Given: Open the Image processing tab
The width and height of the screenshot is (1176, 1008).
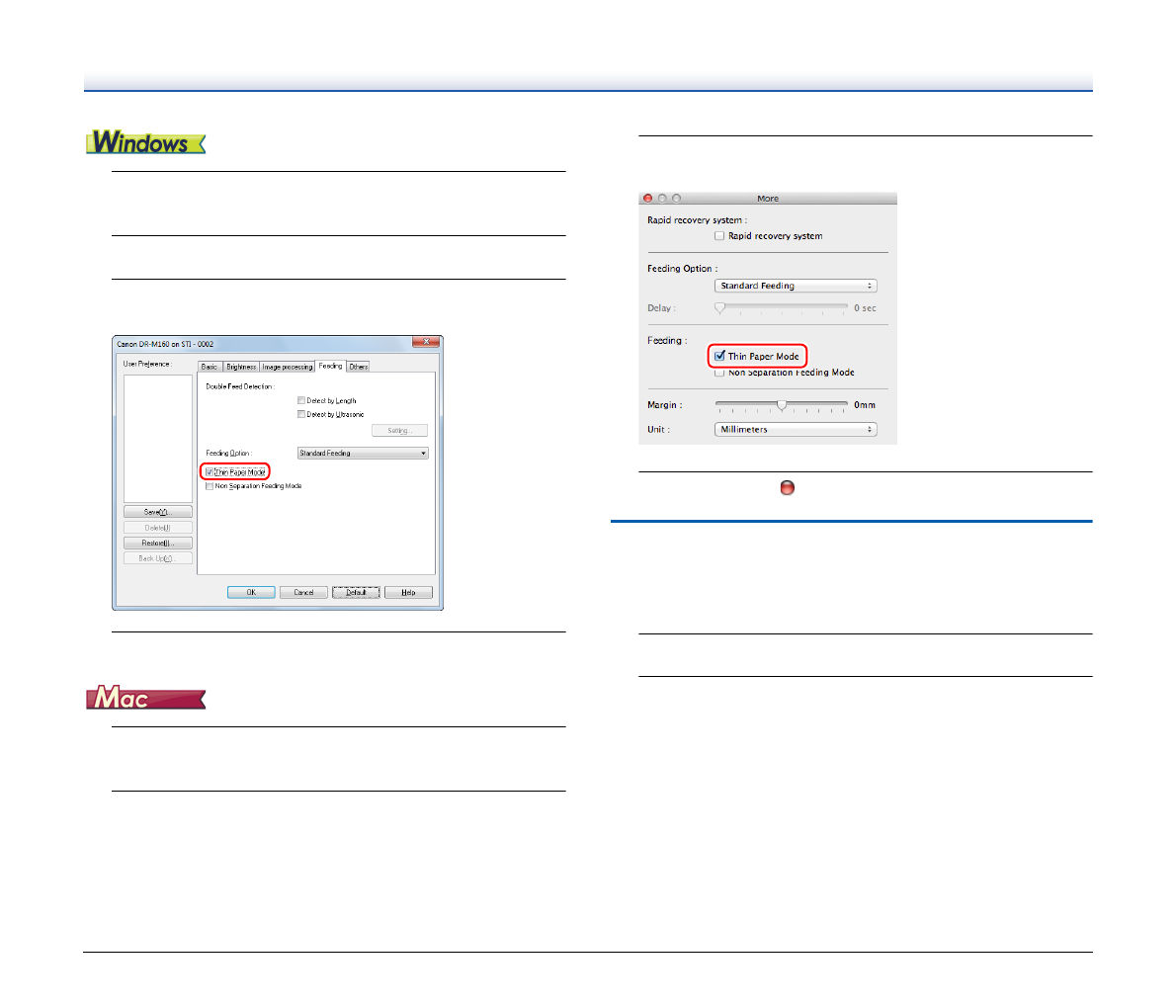Looking at the screenshot, I should tap(288, 367).
